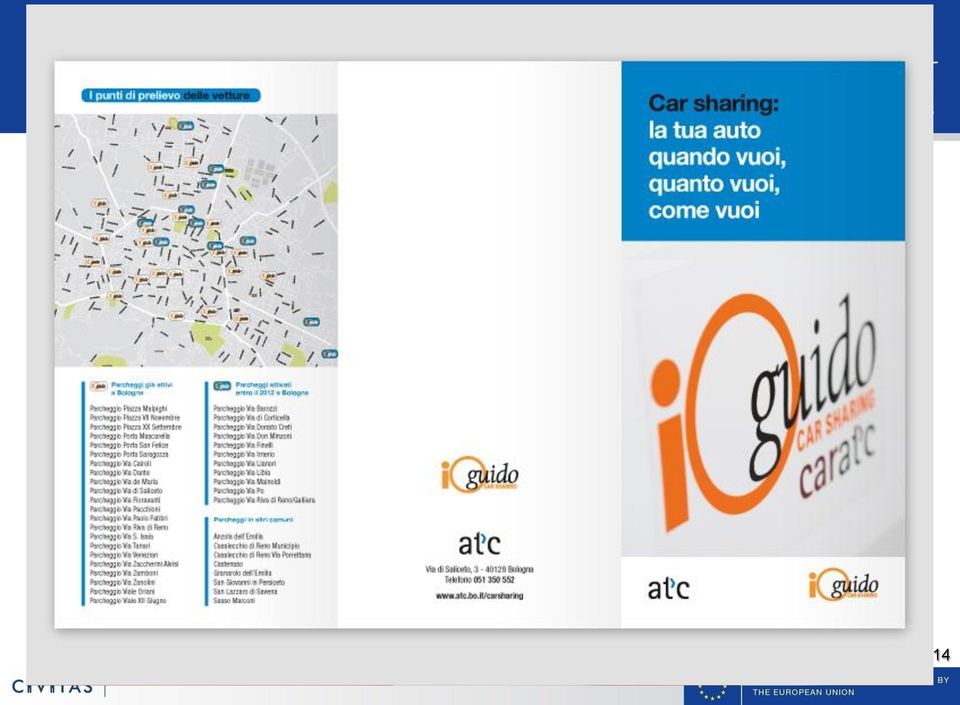Click the 'come vuoi' line on the cover
The image size is (960, 705).
[x=704, y=211]
